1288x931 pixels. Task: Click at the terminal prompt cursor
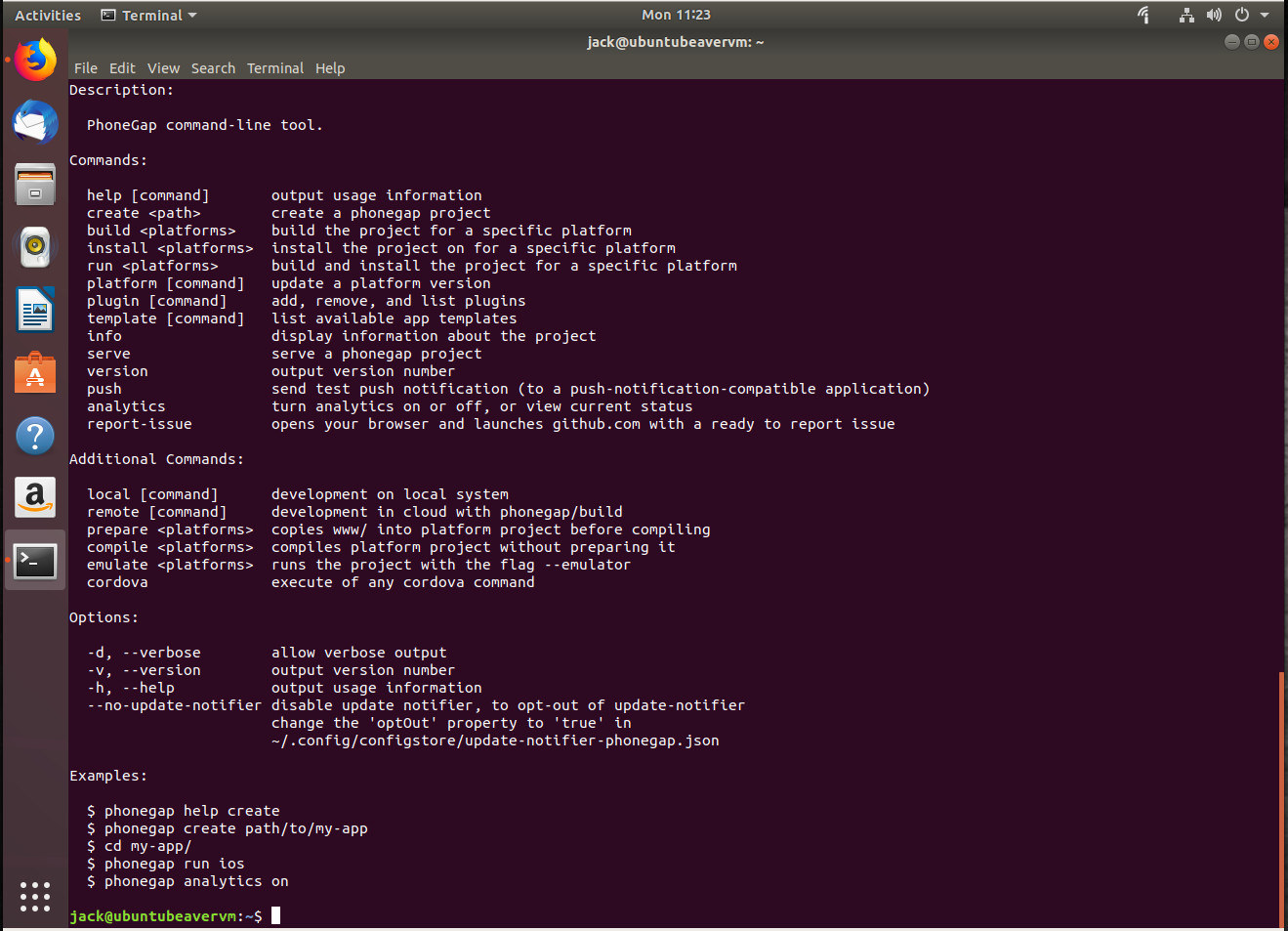(276, 915)
